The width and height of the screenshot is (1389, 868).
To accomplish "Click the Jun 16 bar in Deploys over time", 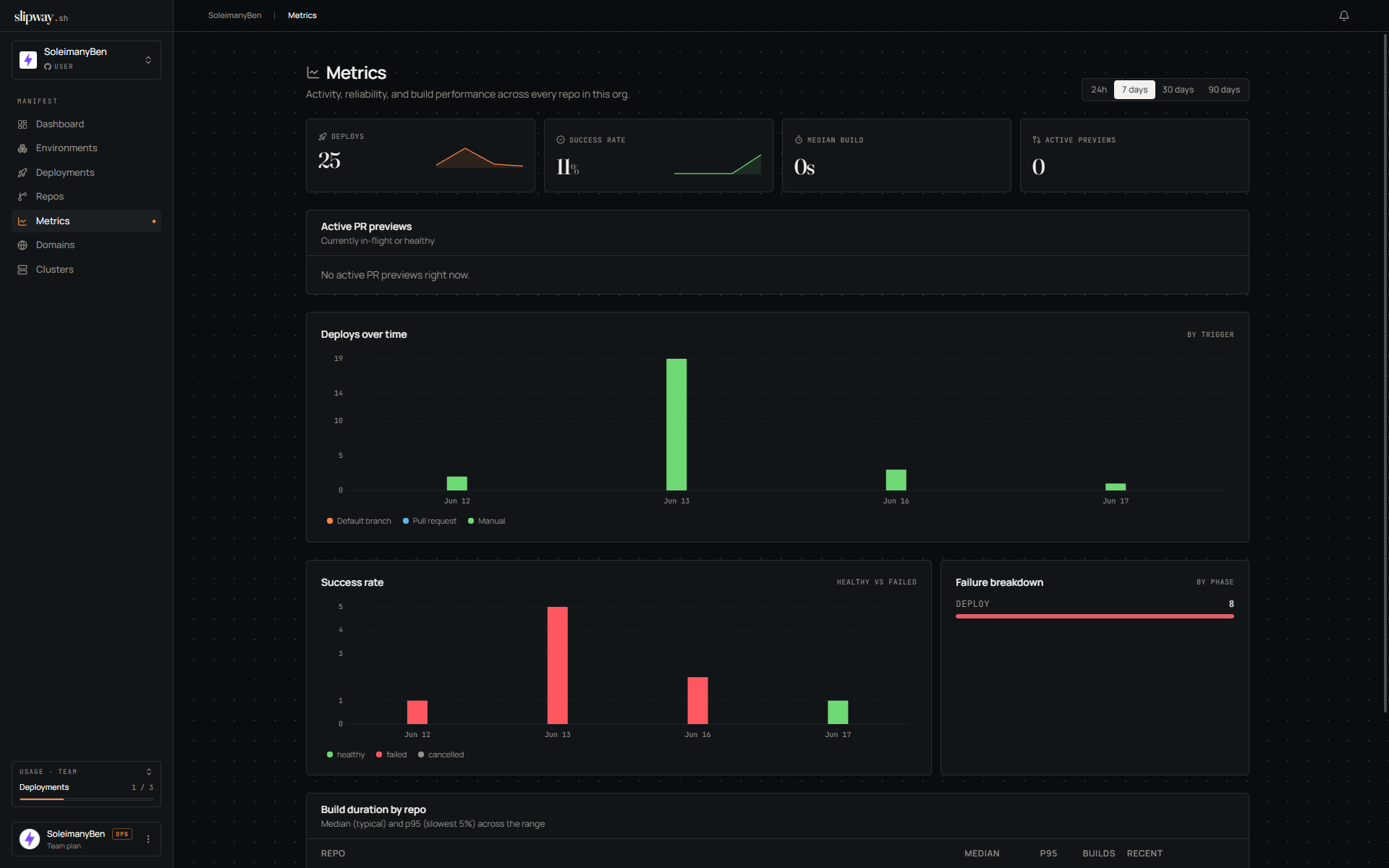I will tap(896, 480).
